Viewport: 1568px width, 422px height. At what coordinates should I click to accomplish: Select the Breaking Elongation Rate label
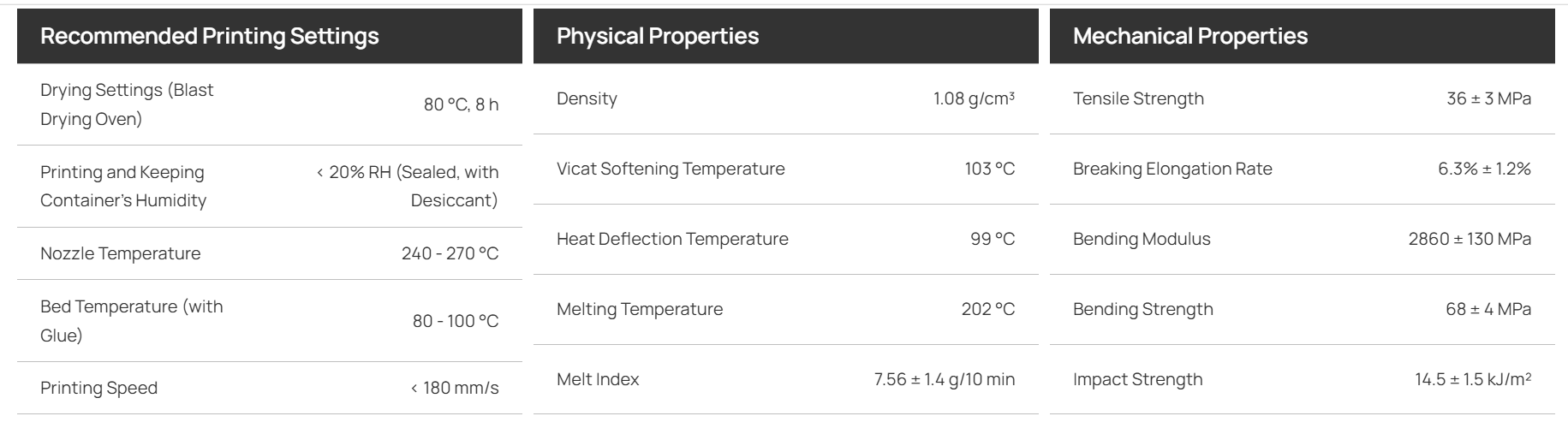point(1172,169)
